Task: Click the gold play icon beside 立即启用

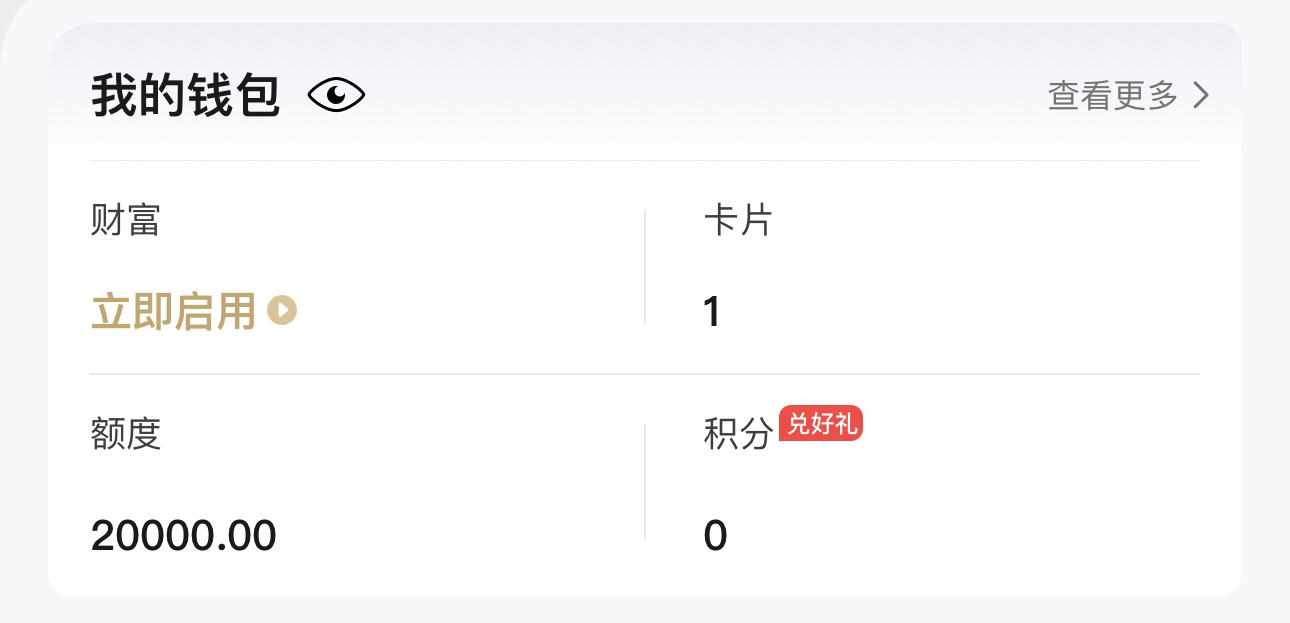Action: pyautogui.click(x=282, y=310)
